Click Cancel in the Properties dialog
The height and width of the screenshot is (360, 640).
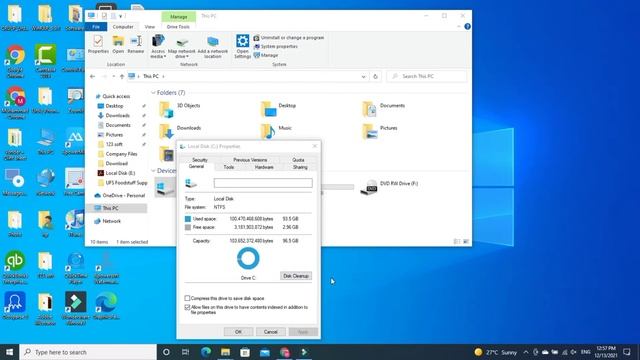point(270,332)
